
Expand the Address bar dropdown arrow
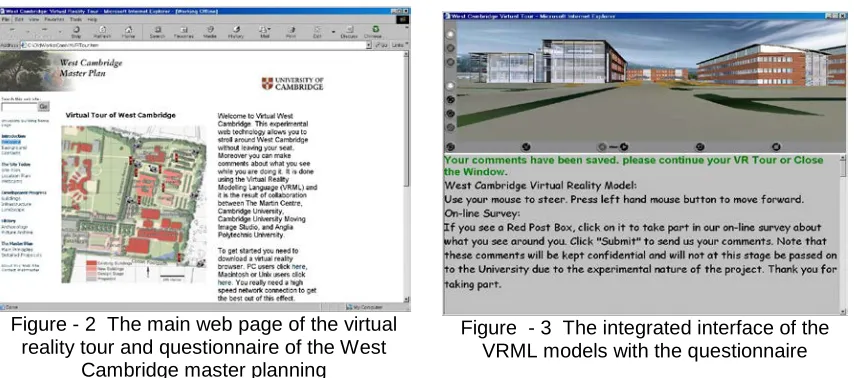click(x=369, y=45)
